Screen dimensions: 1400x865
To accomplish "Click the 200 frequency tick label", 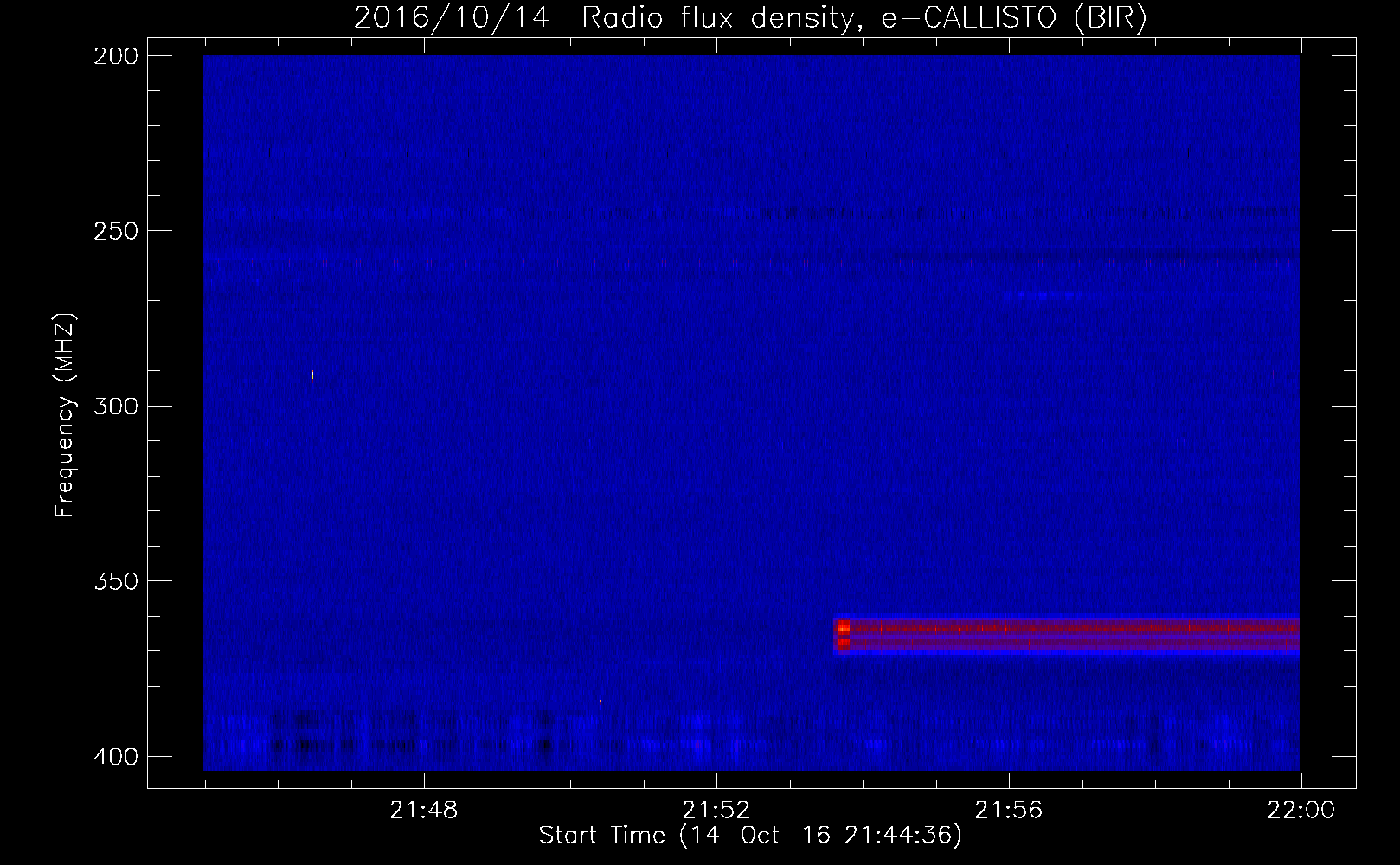I will (115, 56).
